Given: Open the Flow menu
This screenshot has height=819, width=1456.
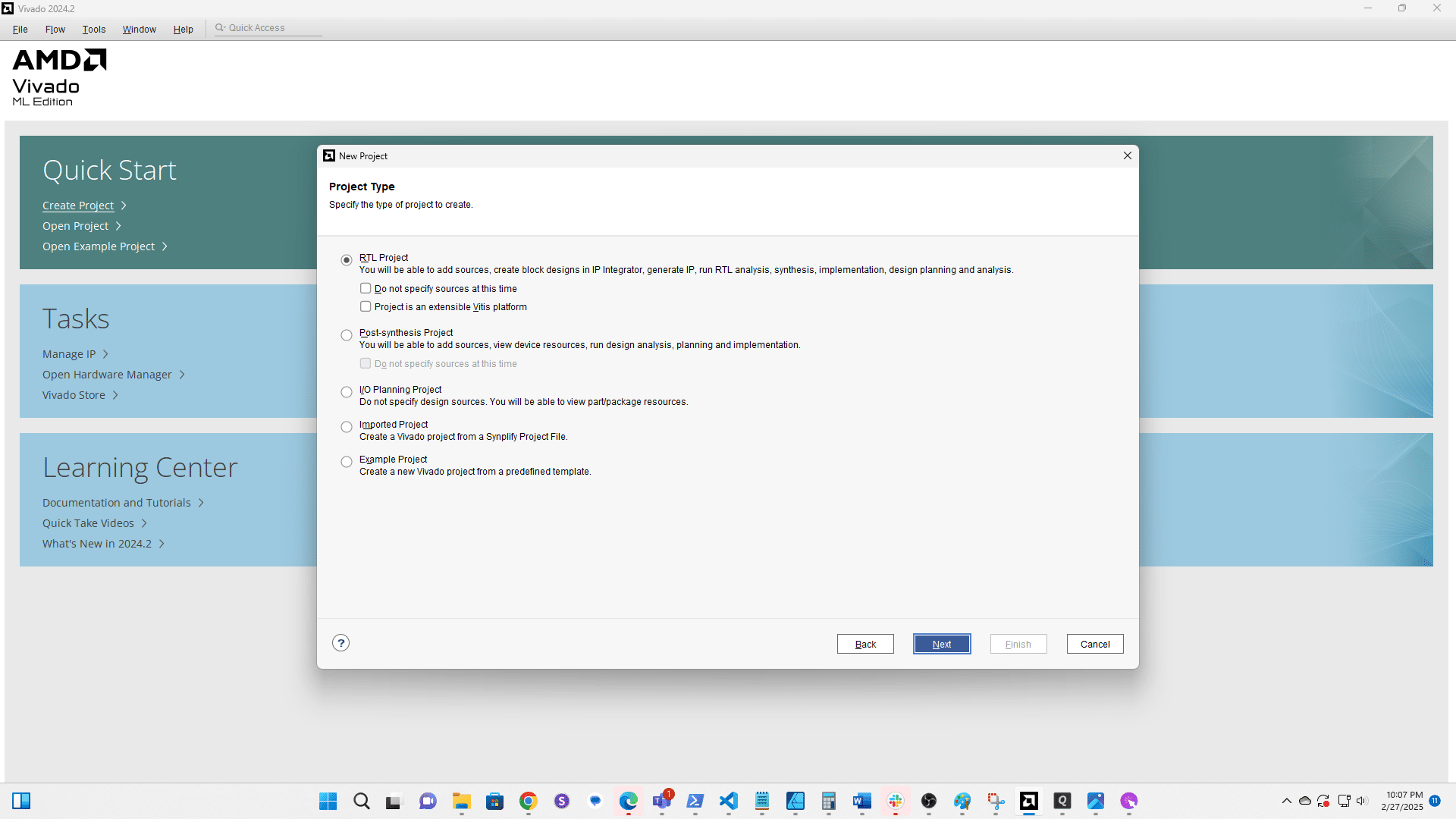Looking at the screenshot, I should point(55,30).
